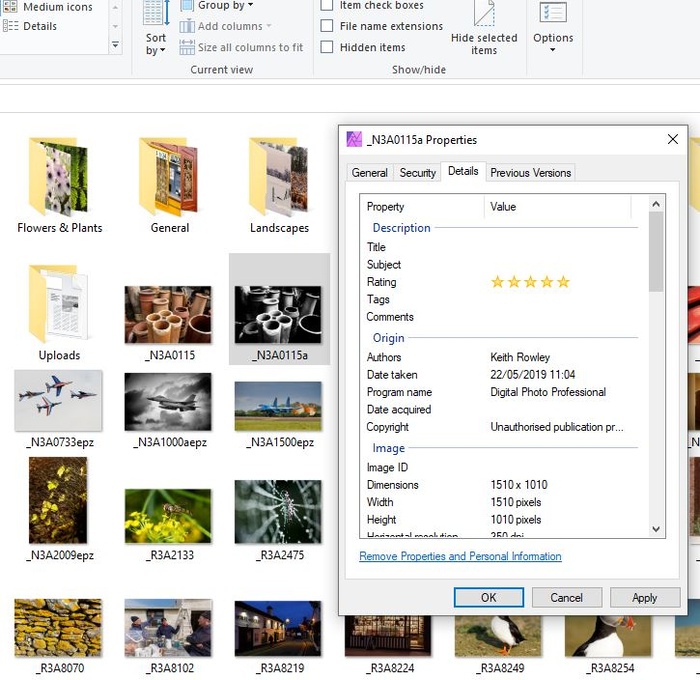Open the Previous Versions tab
Viewport: 700px width, 680px height.
click(x=530, y=173)
